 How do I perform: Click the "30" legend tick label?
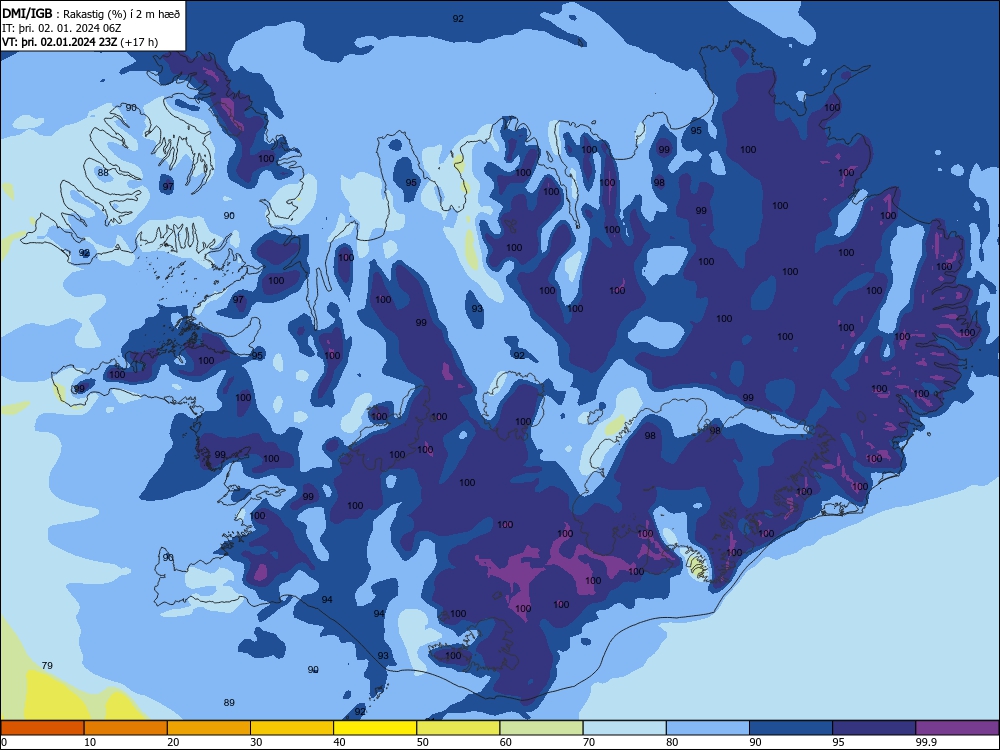(x=256, y=742)
